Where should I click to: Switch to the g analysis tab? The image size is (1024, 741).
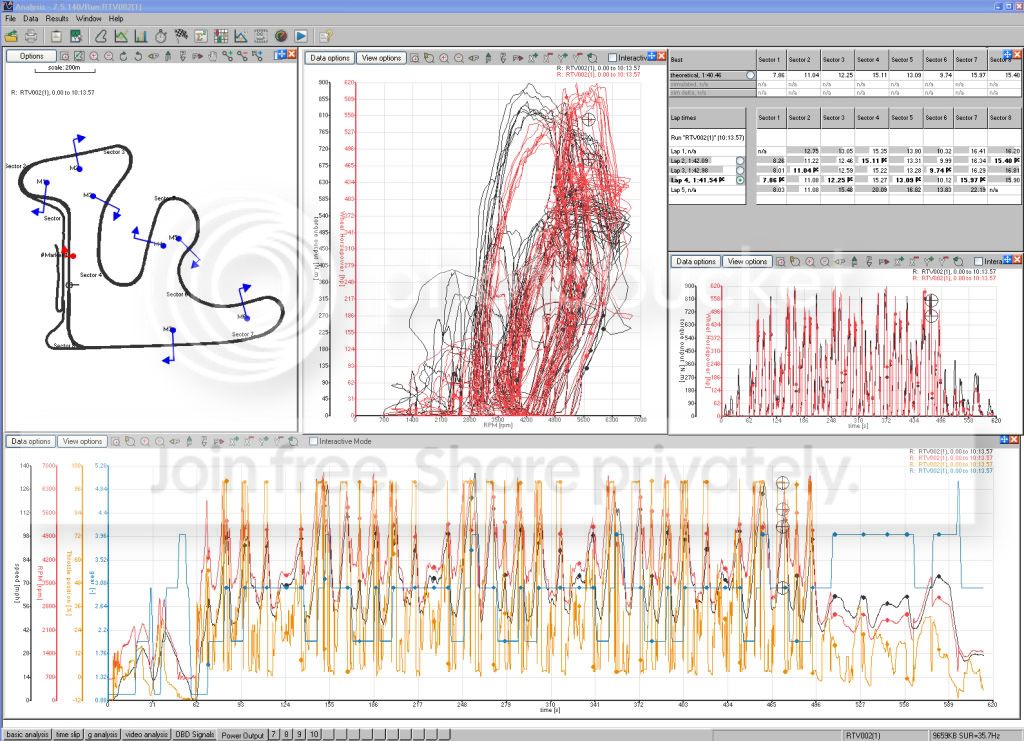(103, 735)
